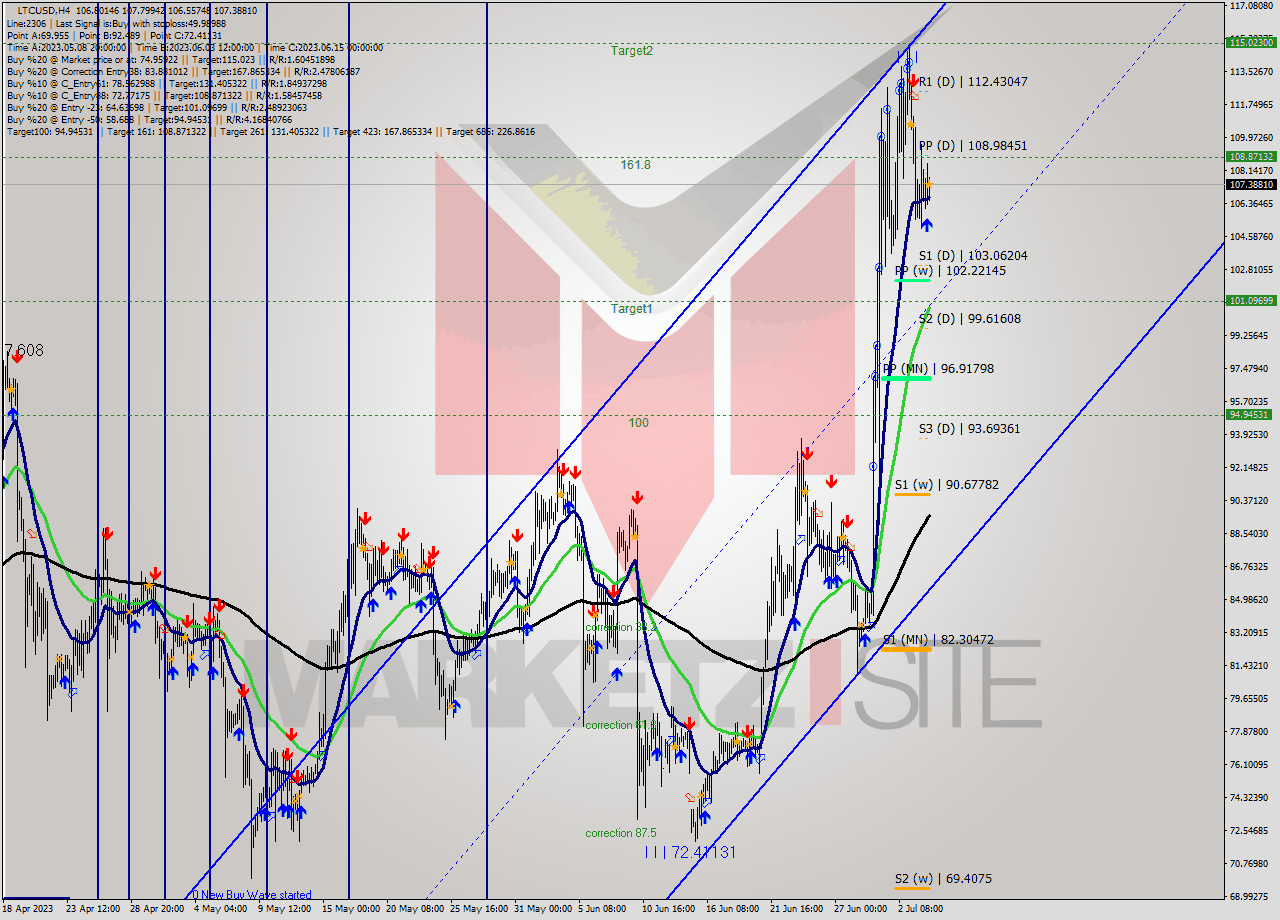Click the '2 Jul 08:00' time label
Image resolution: width=1280 pixels, height=920 pixels.
921,909
